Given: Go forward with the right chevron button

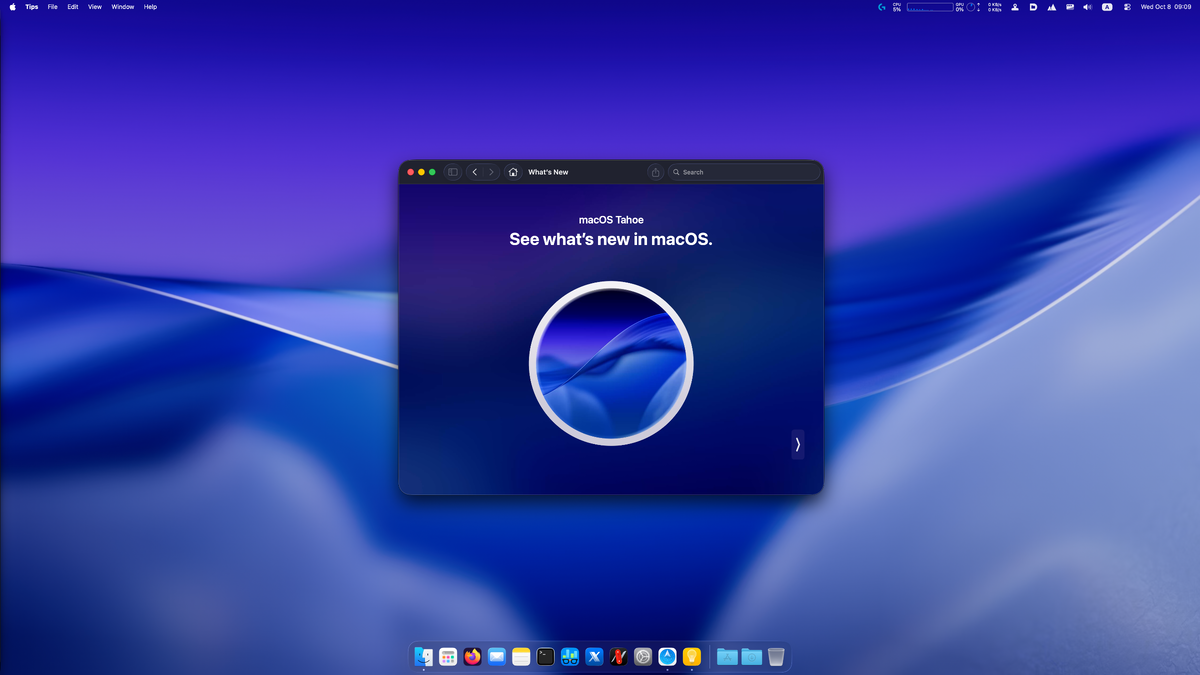Looking at the screenshot, I should pyautogui.click(x=491, y=172).
